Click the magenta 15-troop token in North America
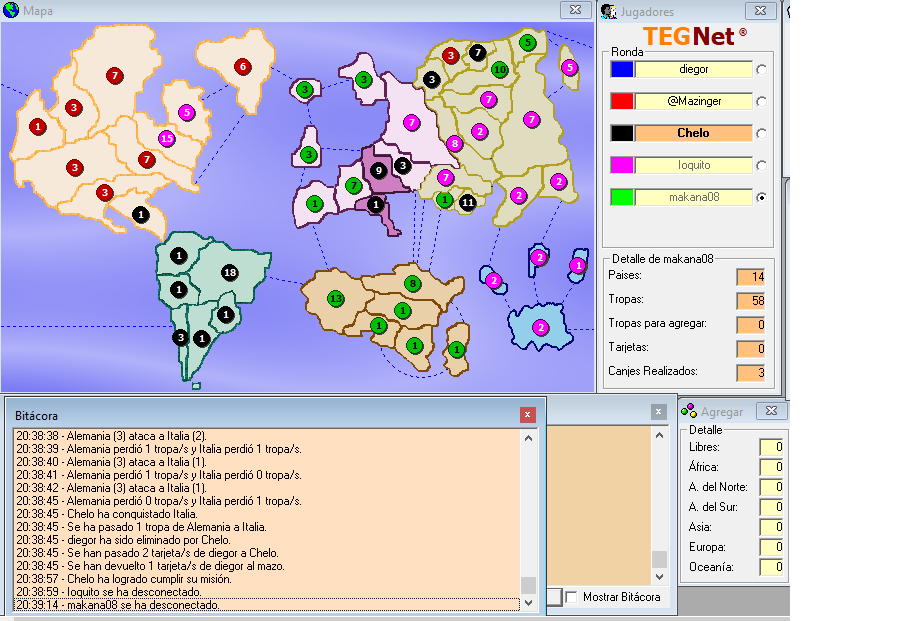Screen dimensions: 899x621 [167, 139]
